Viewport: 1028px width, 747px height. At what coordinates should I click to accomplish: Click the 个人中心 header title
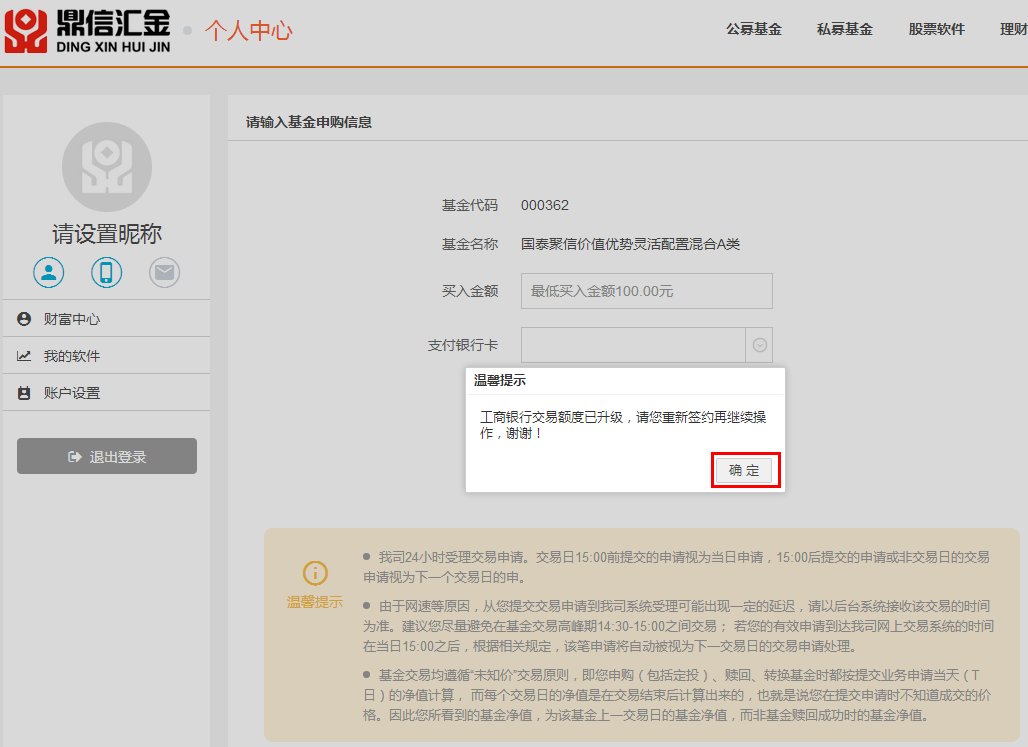click(x=248, y=30)
